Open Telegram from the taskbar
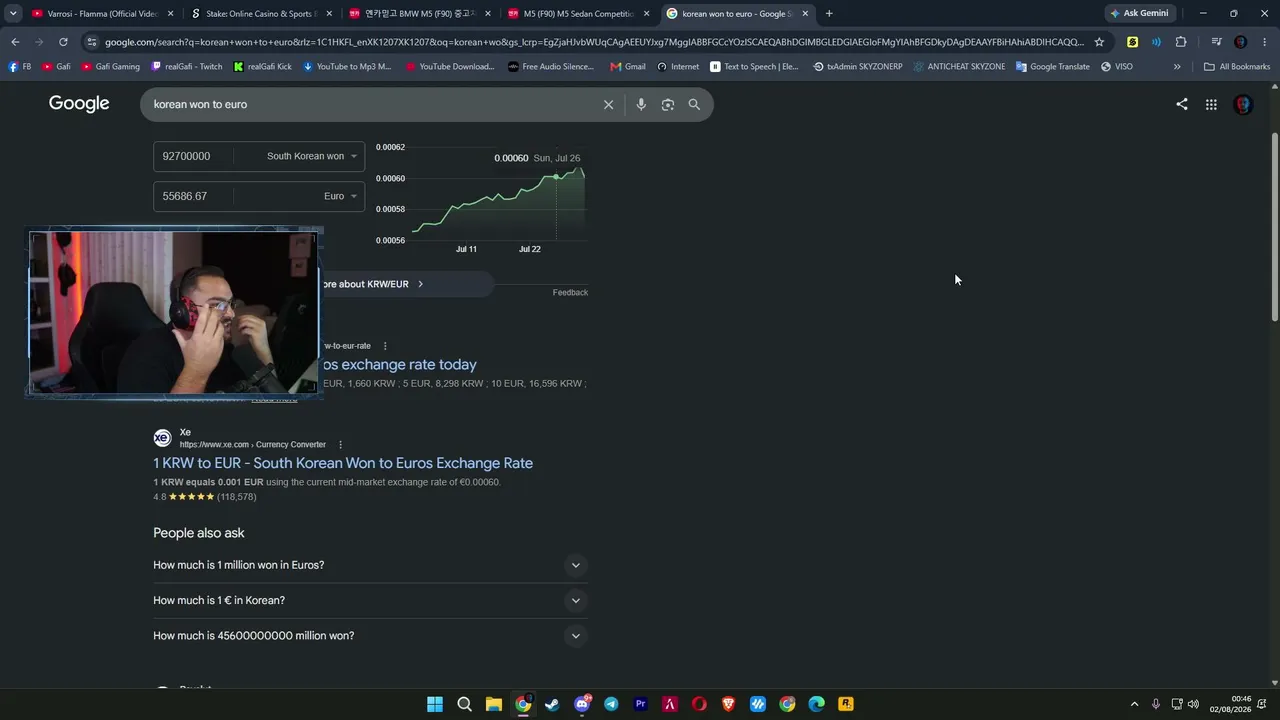Viewport: 1280px width, 720px height. click(x=611, y=704)
